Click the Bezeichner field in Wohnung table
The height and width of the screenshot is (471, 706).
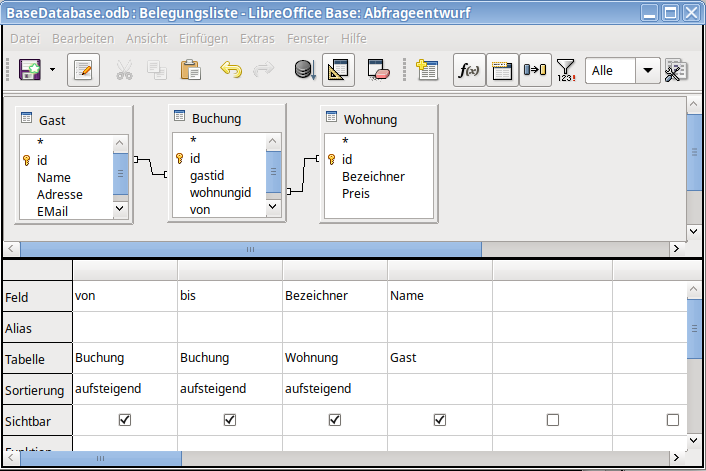click(x=373, y=176)
